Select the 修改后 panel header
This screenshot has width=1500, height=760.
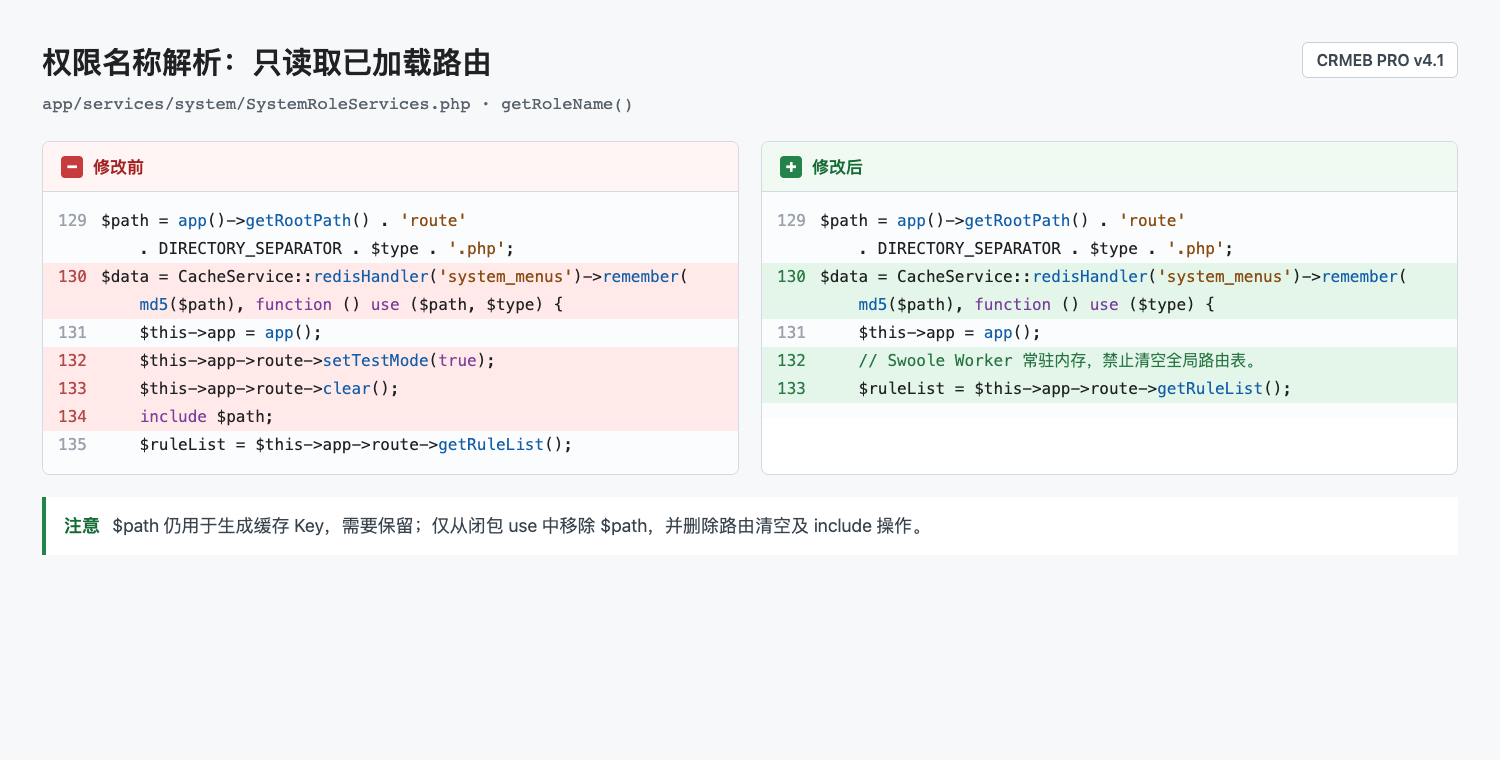point(1109,167)
